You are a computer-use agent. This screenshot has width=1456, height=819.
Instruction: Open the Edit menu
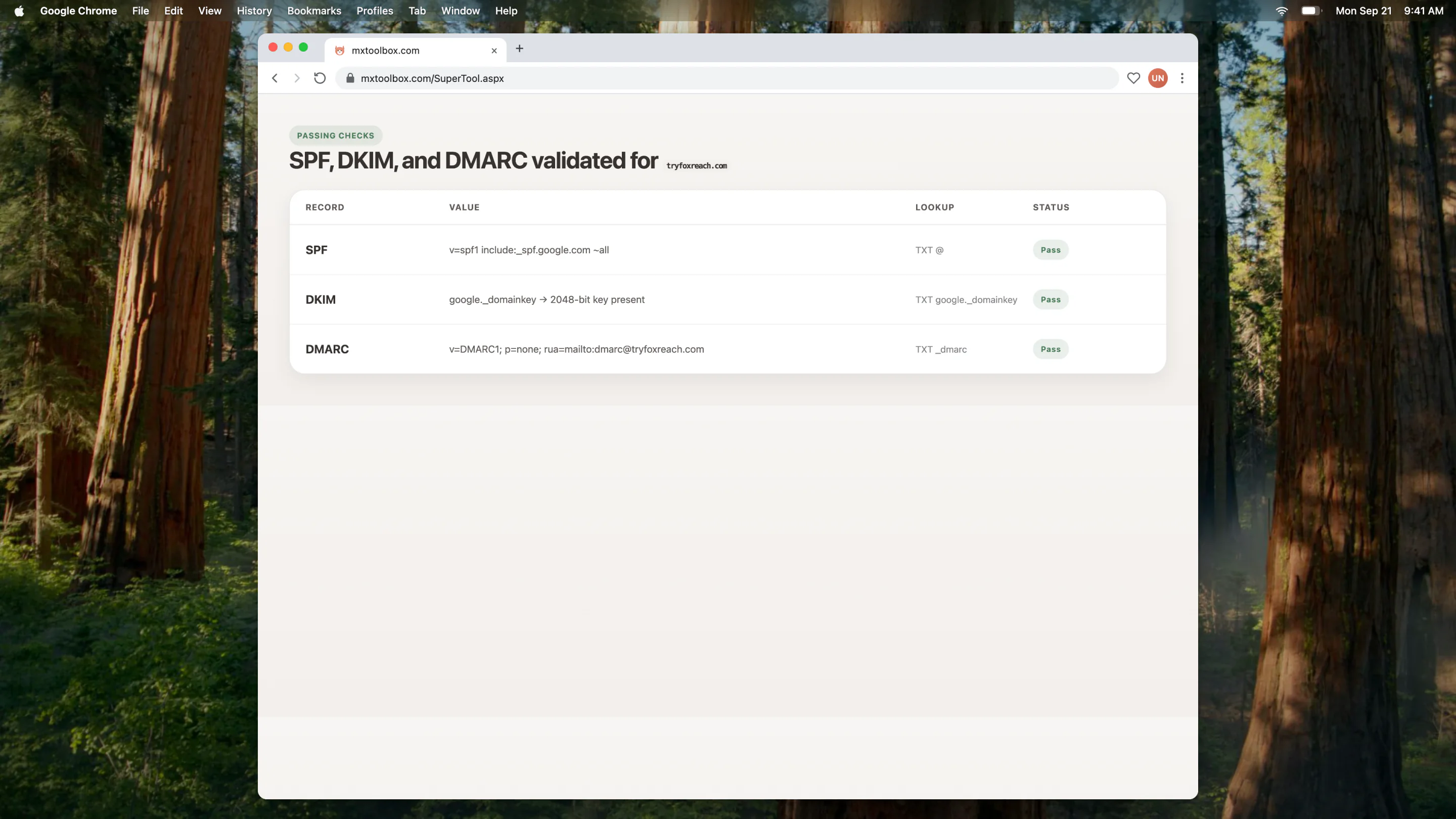(x=173, y=11)
